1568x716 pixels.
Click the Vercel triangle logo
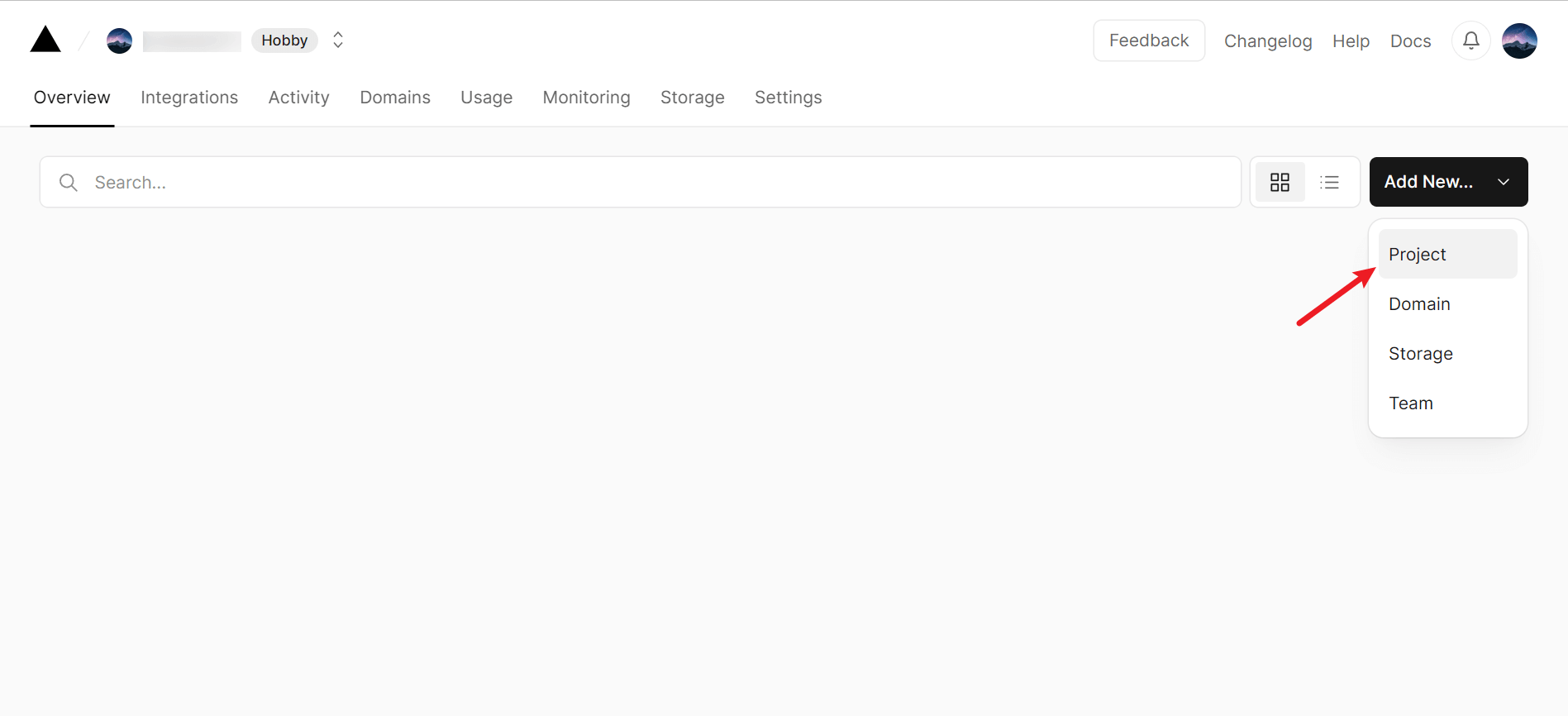pyautogui.click(x=45, y=40)
